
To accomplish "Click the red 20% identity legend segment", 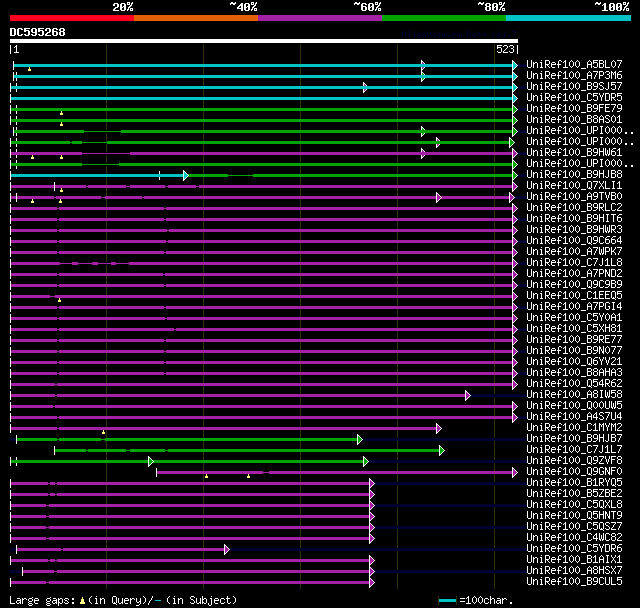I will coord(72,18).
